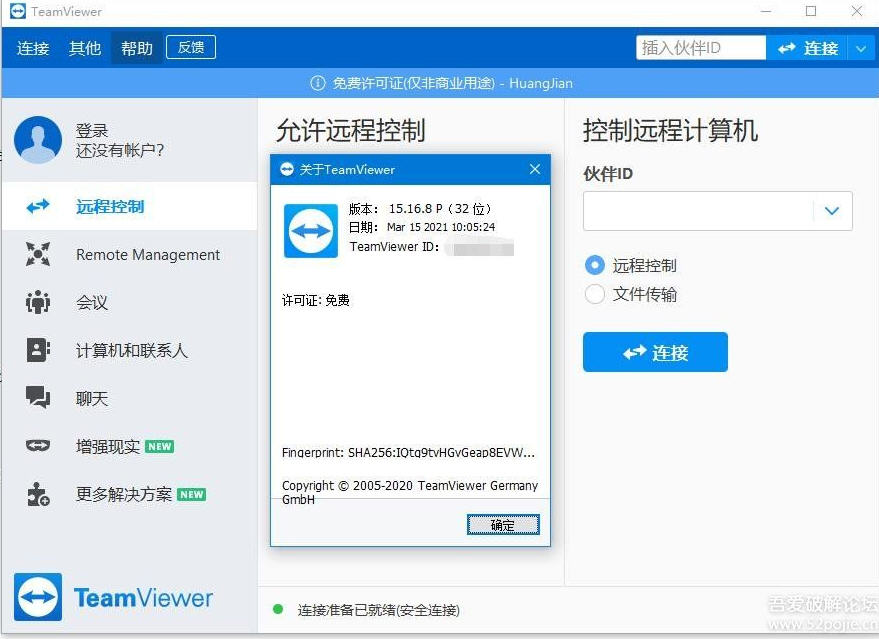Click the 反馈 feedback button
Image resolution: width=879 pixels, height=639 pixels.
(191, 48)
